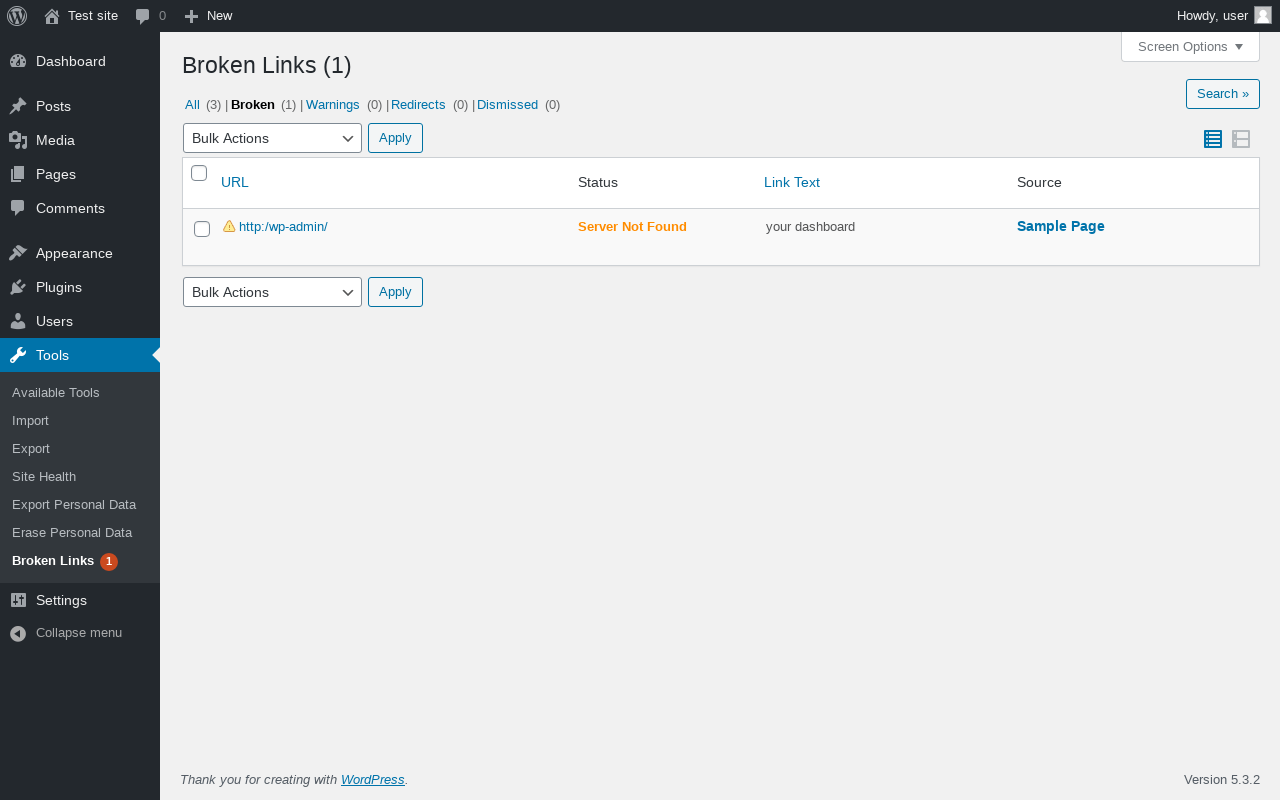Click the Broken Links (1) page heading
The width and height of the screenshot is (1280, 800).
(267, 66)
